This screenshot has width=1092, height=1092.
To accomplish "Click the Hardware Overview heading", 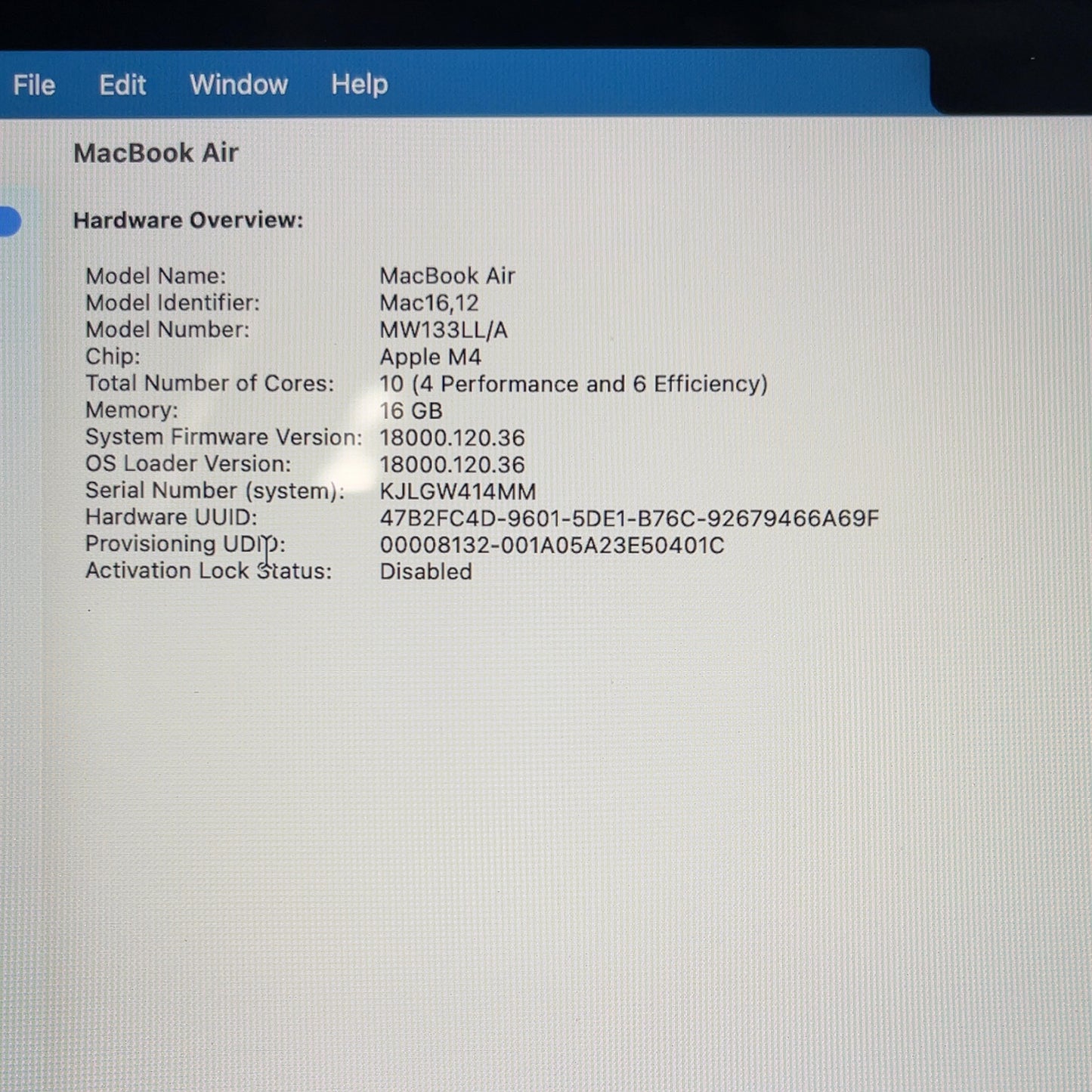I will coord(188,220).
